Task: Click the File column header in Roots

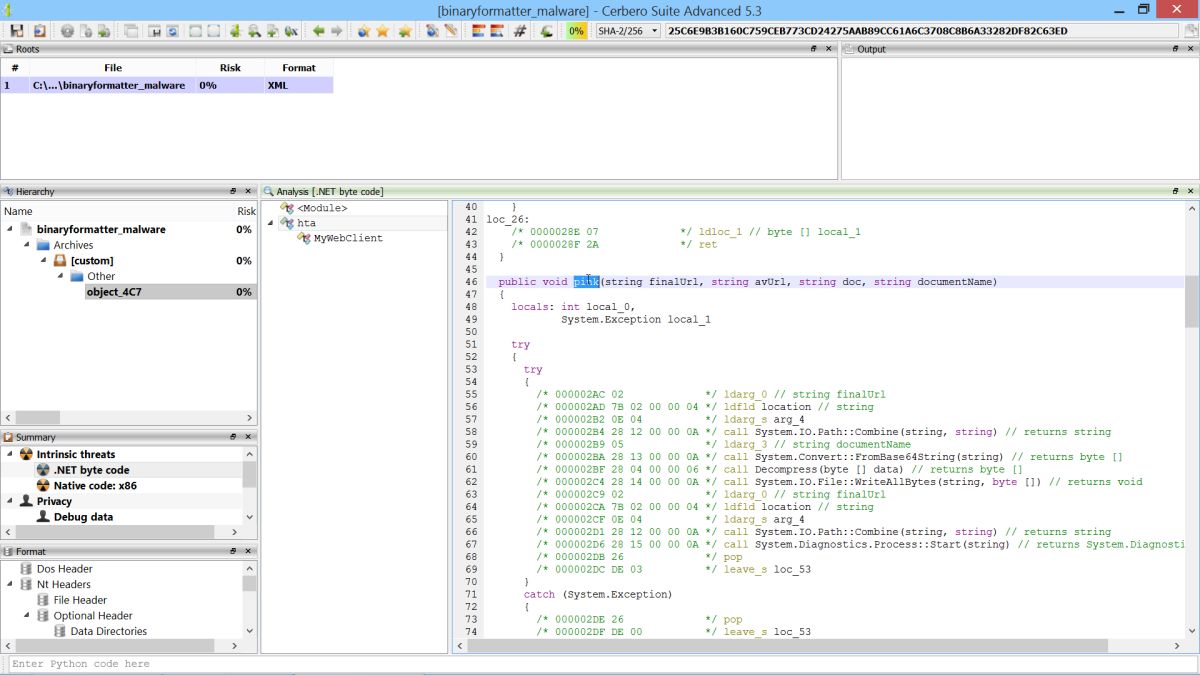Action: [x=113, y=68]
